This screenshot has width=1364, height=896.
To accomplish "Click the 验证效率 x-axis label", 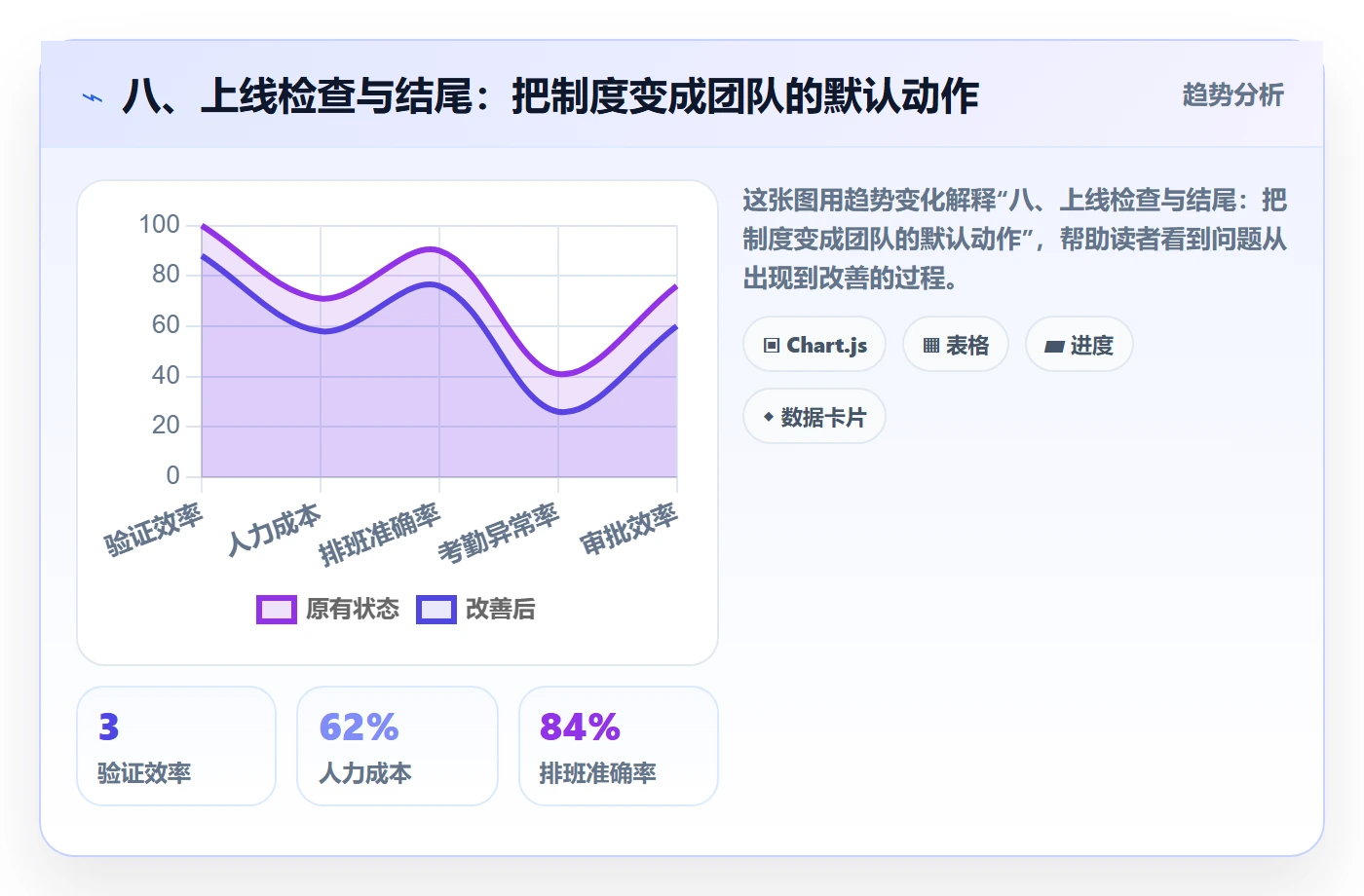I will point(154,530).
